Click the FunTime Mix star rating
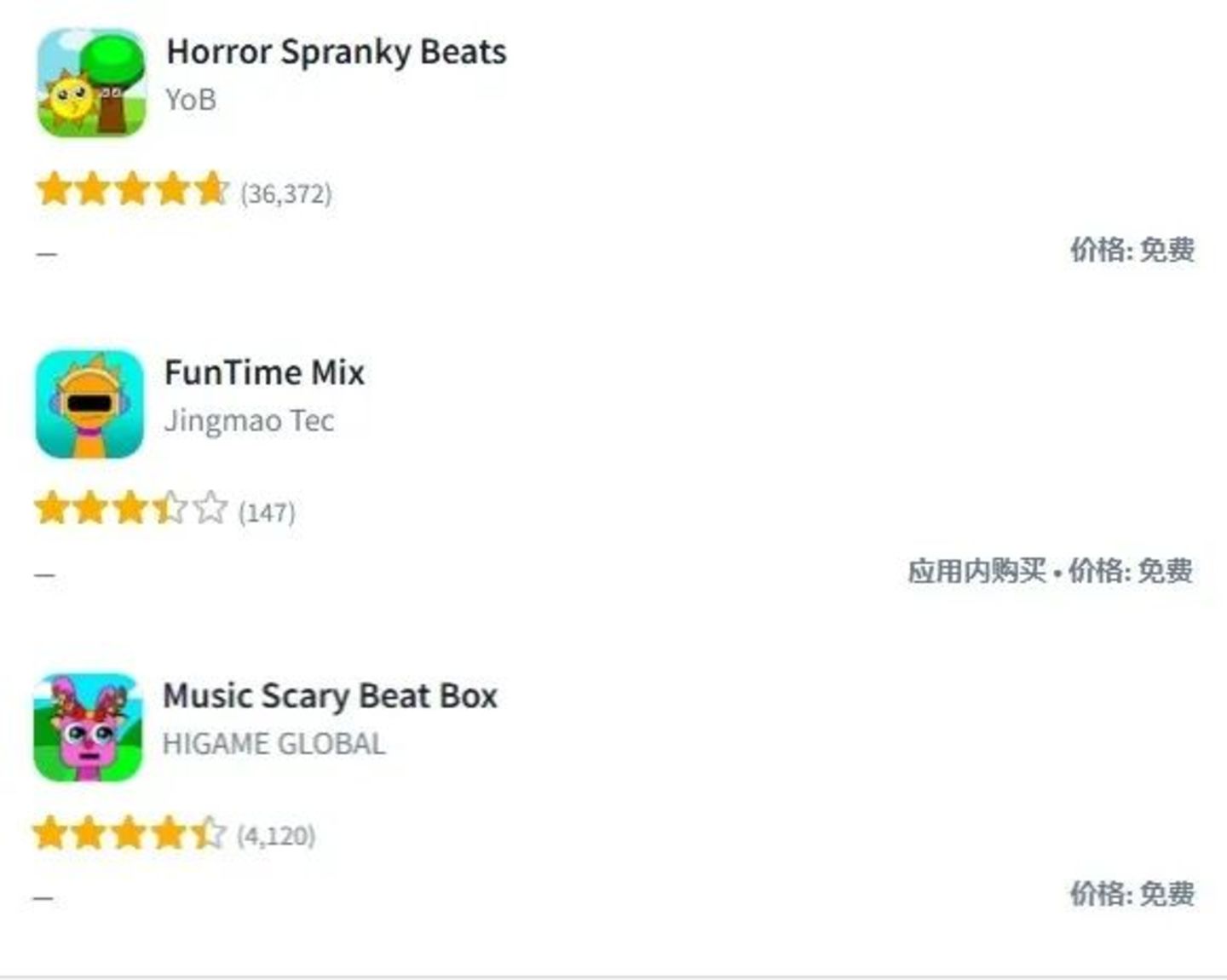Viewport: 1227px width, 980px height. (130, 510)
